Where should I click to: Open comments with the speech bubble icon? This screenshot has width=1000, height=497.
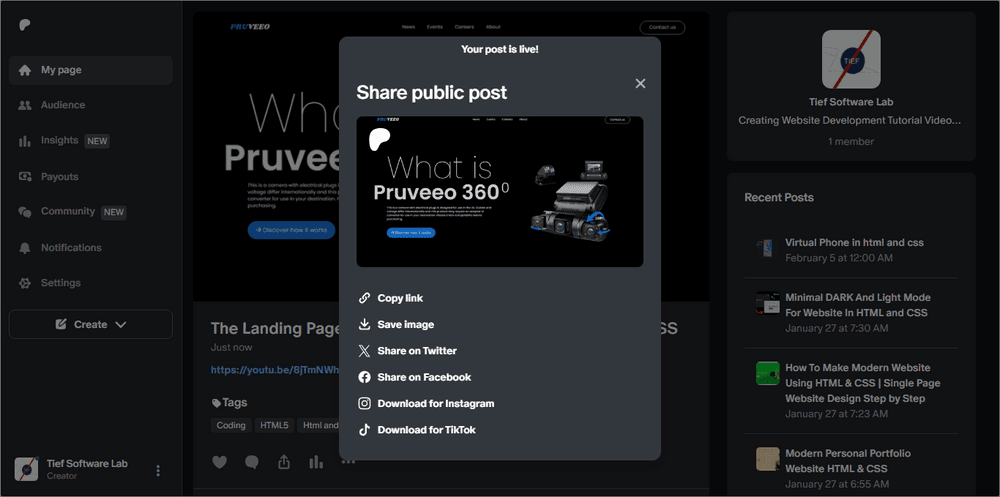point(252,463)
